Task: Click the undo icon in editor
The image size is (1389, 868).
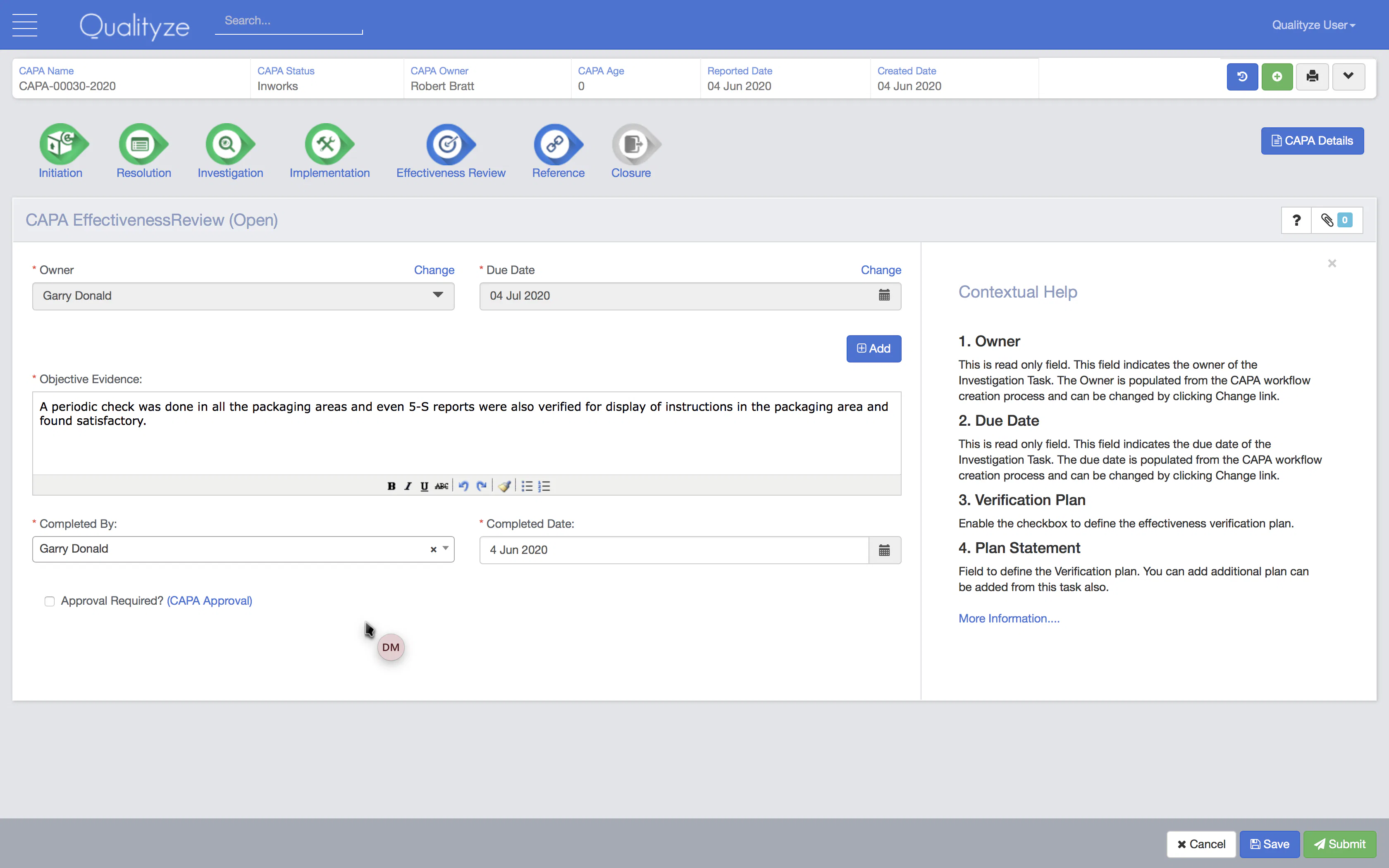Action: [x=464, y=486]
